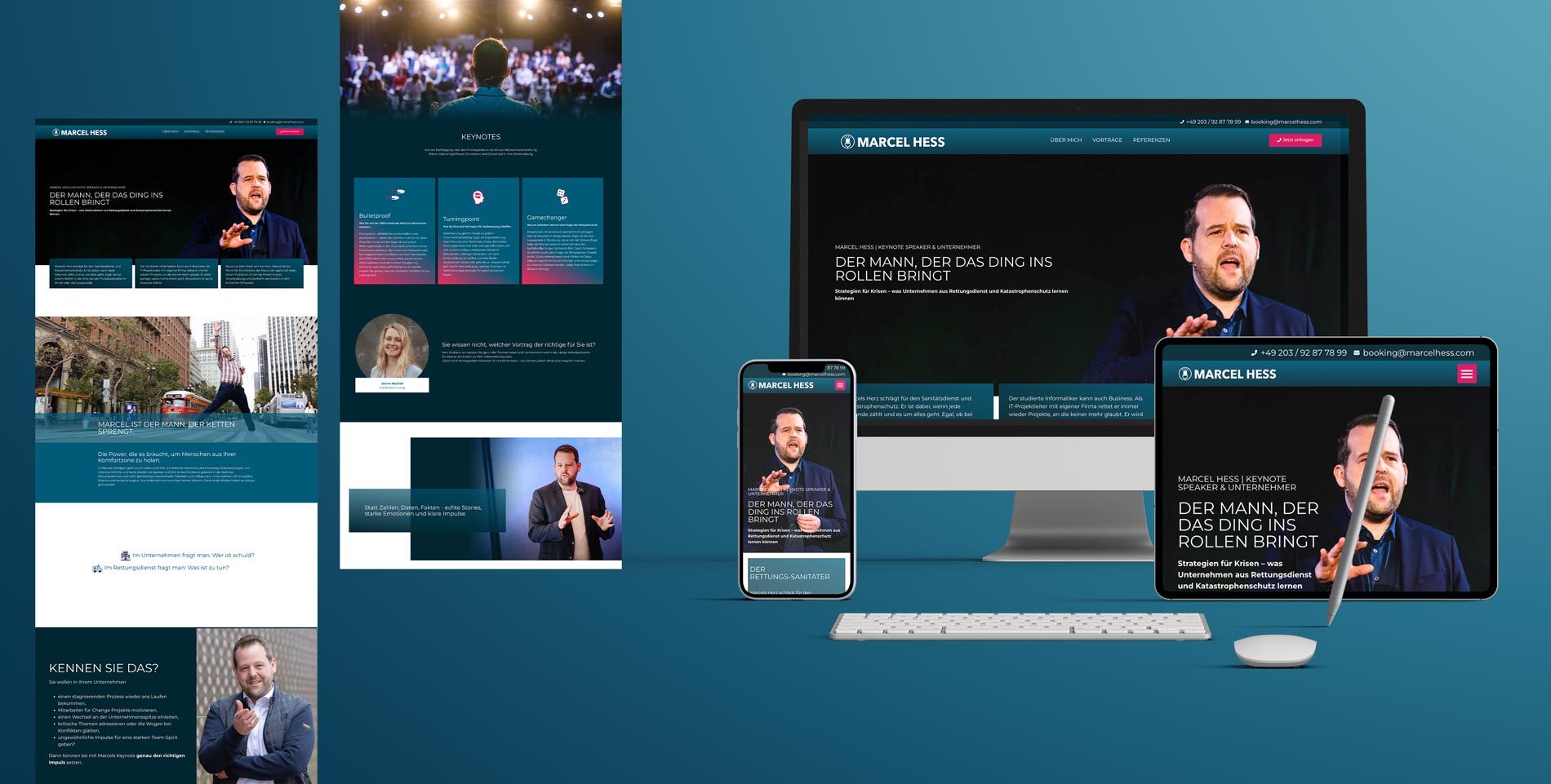Click the 'Die Power, die es braucht' subheading

click(x=167, y=457)
